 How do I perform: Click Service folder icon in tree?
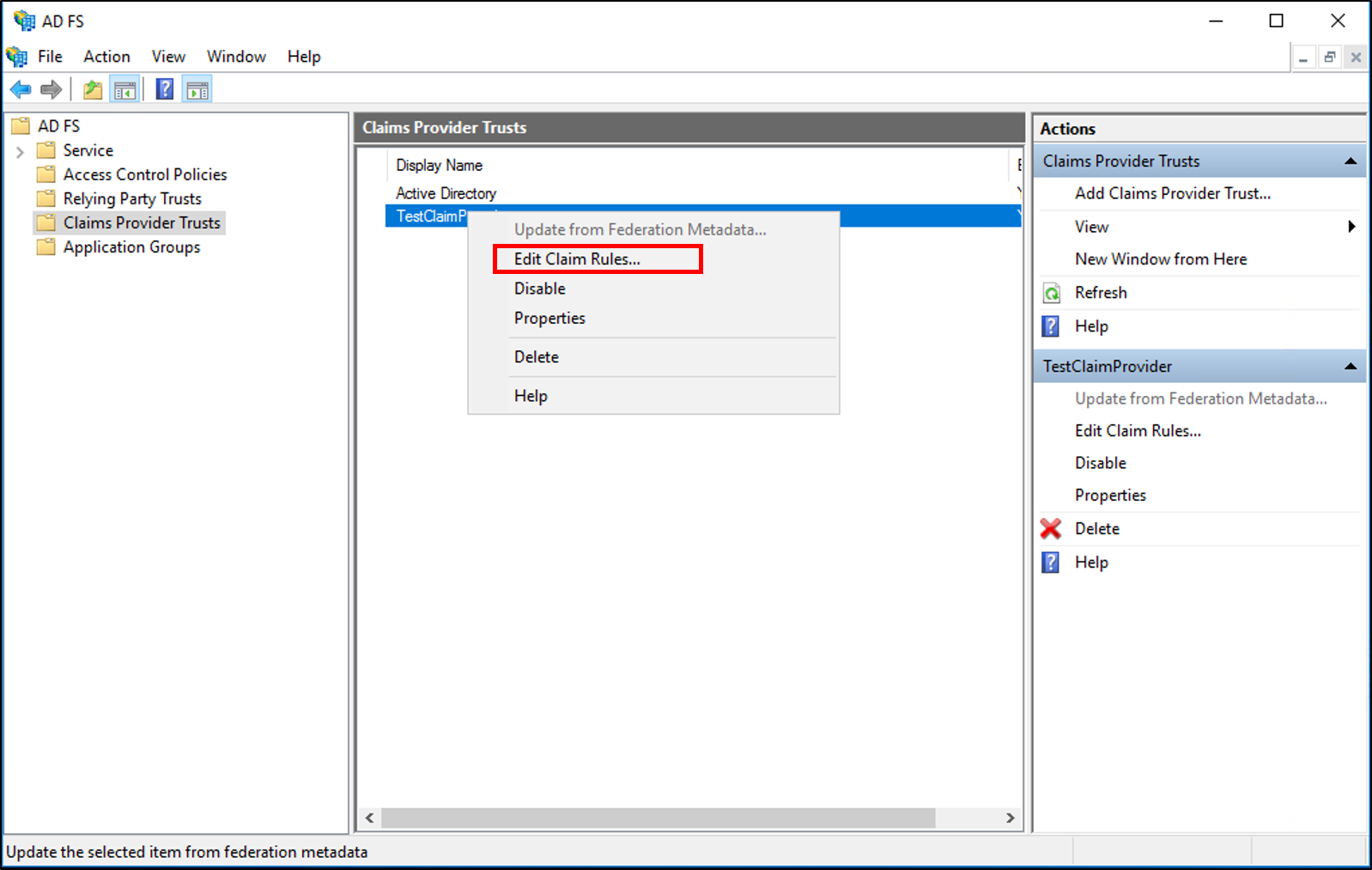[x=46, y=150]
